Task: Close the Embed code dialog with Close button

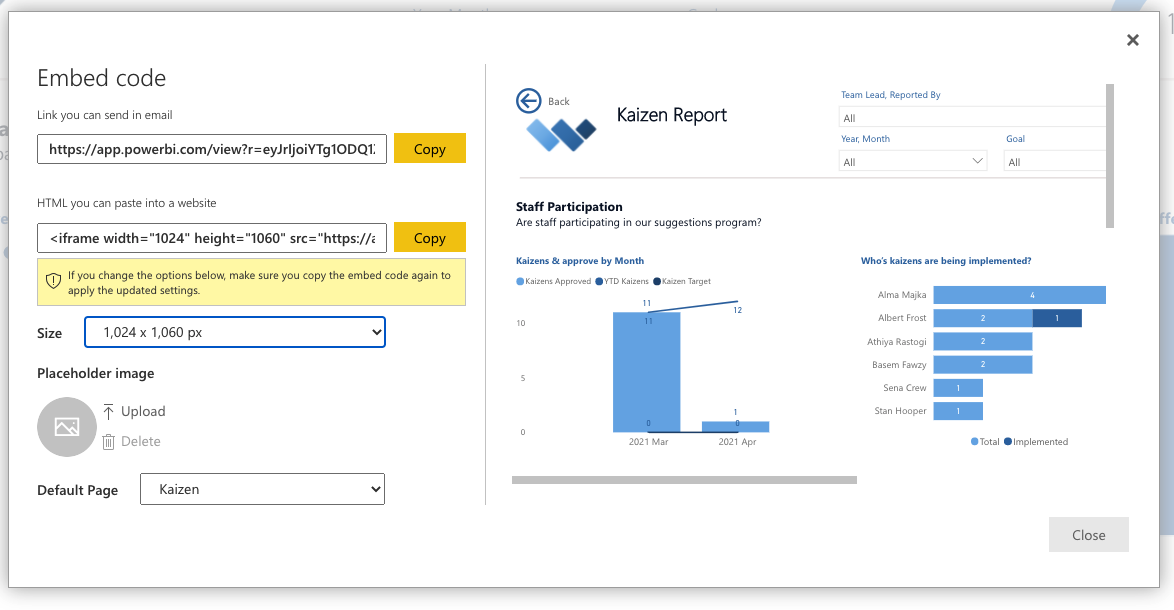Action: [1088, 534]
